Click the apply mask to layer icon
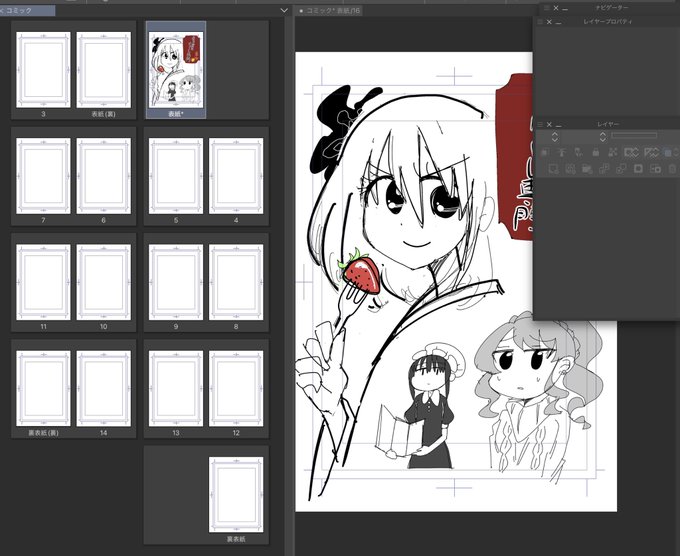This screenshot has height=556, width=680. click(x=655, y=169)
